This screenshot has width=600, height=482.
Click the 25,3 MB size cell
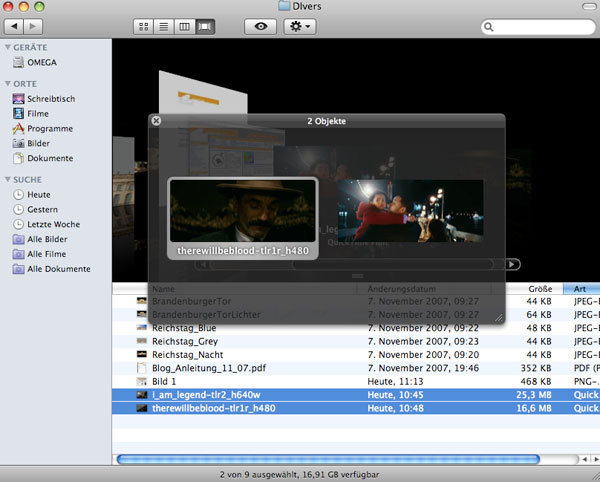pos(534,395)
